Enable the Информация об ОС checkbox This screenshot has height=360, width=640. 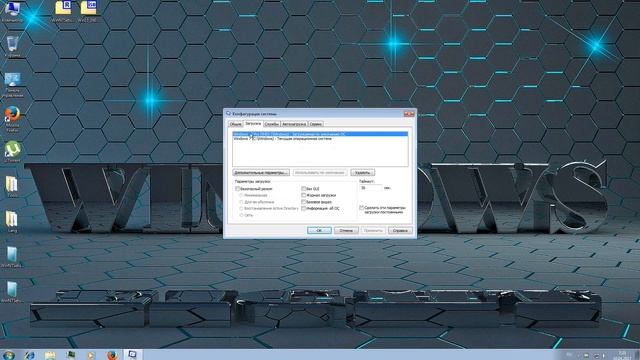click(x=304, y=209)
